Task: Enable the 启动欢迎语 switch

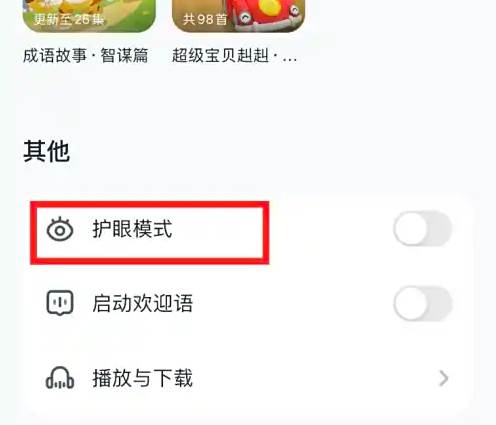Action: click(x=423, y=303)
